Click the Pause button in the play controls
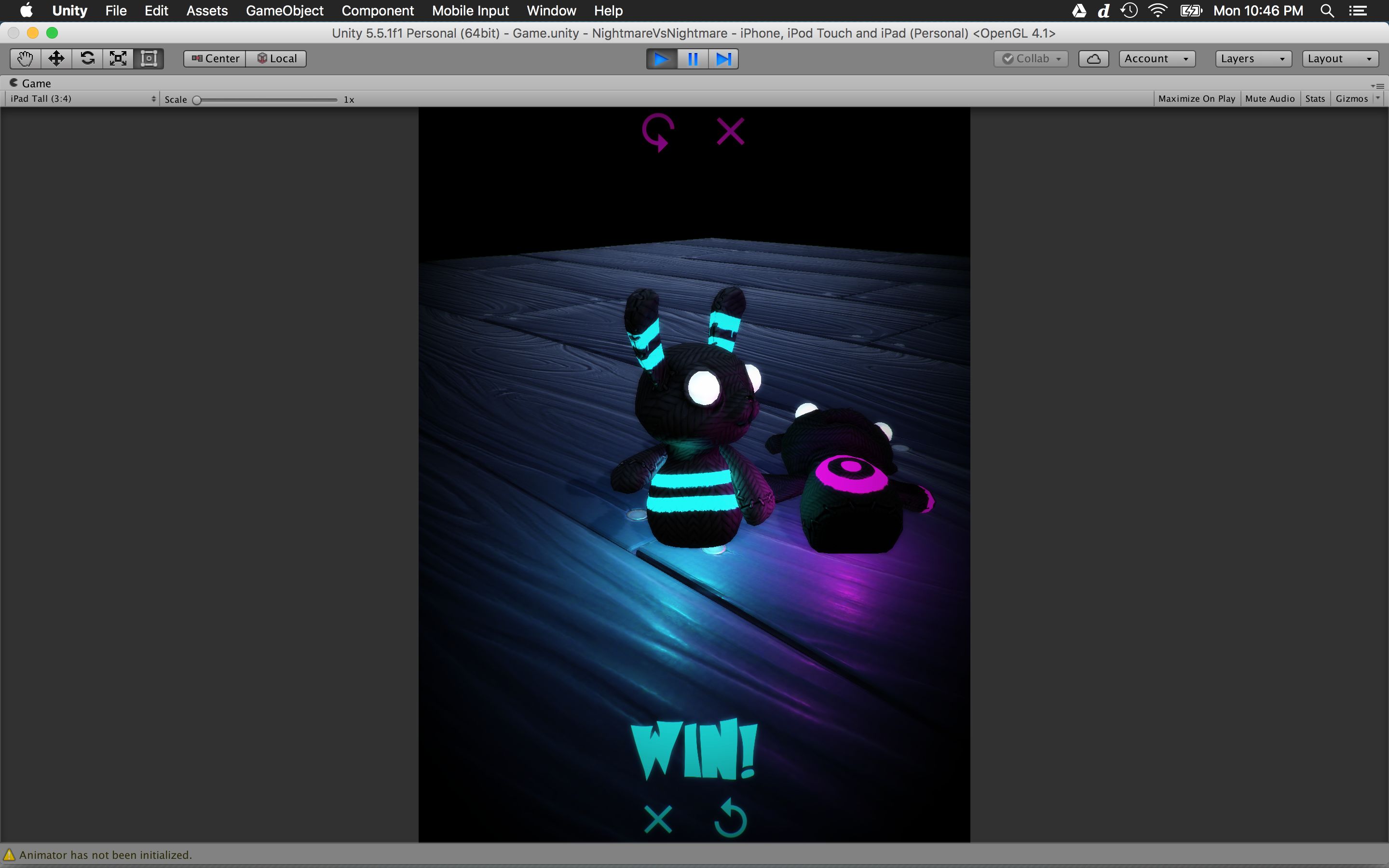 point(693,58)
